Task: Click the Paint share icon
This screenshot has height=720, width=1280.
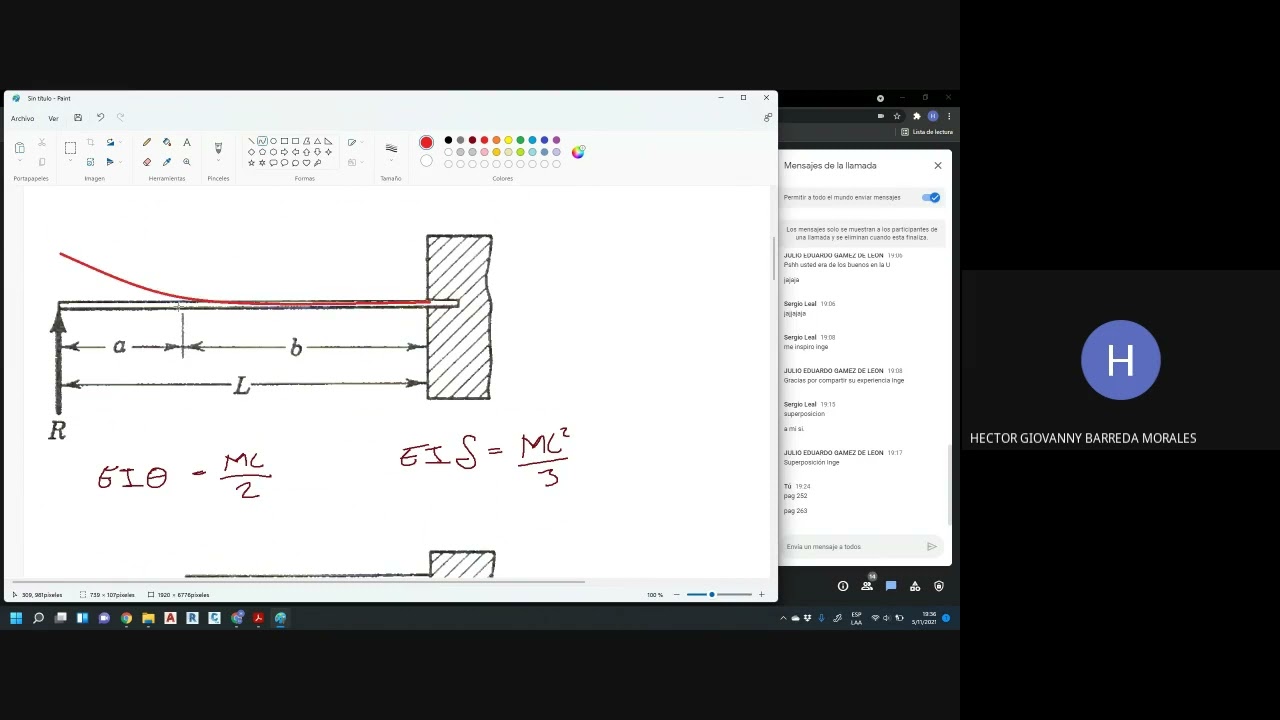Action: (x=768, y=118)
